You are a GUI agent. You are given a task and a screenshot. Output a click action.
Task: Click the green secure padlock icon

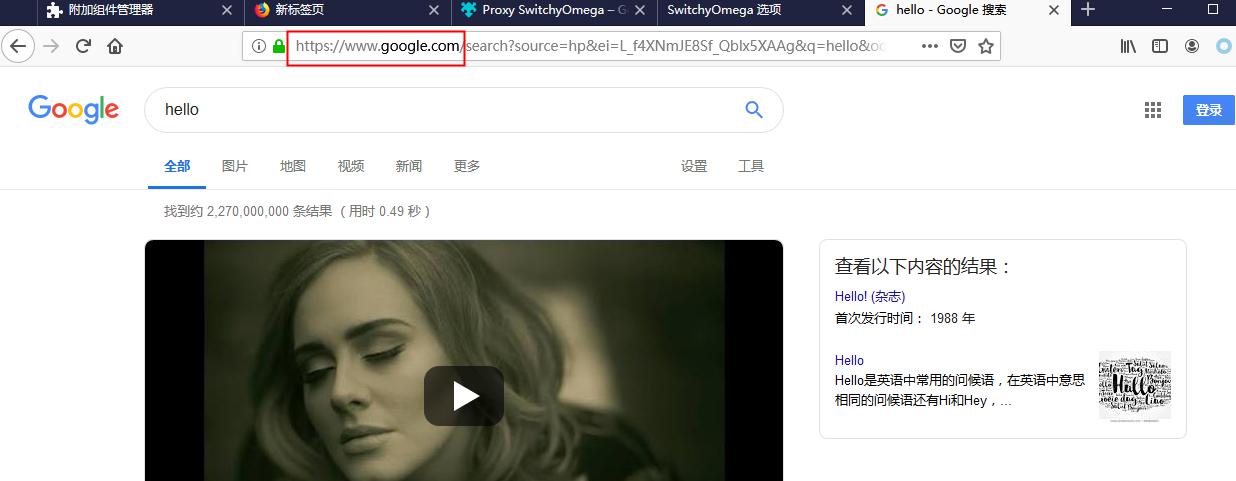279,46
